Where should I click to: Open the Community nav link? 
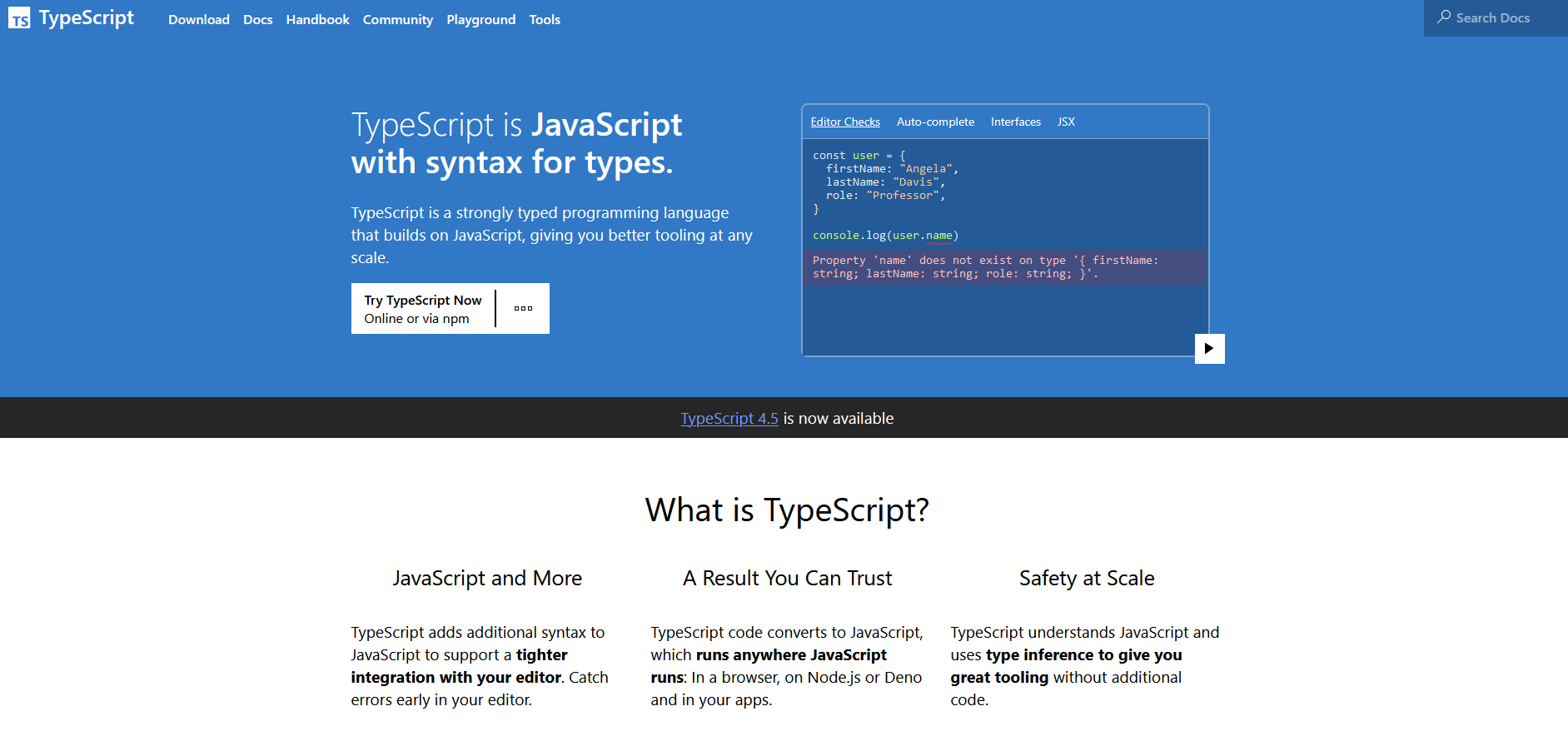[x=398, y=19]
